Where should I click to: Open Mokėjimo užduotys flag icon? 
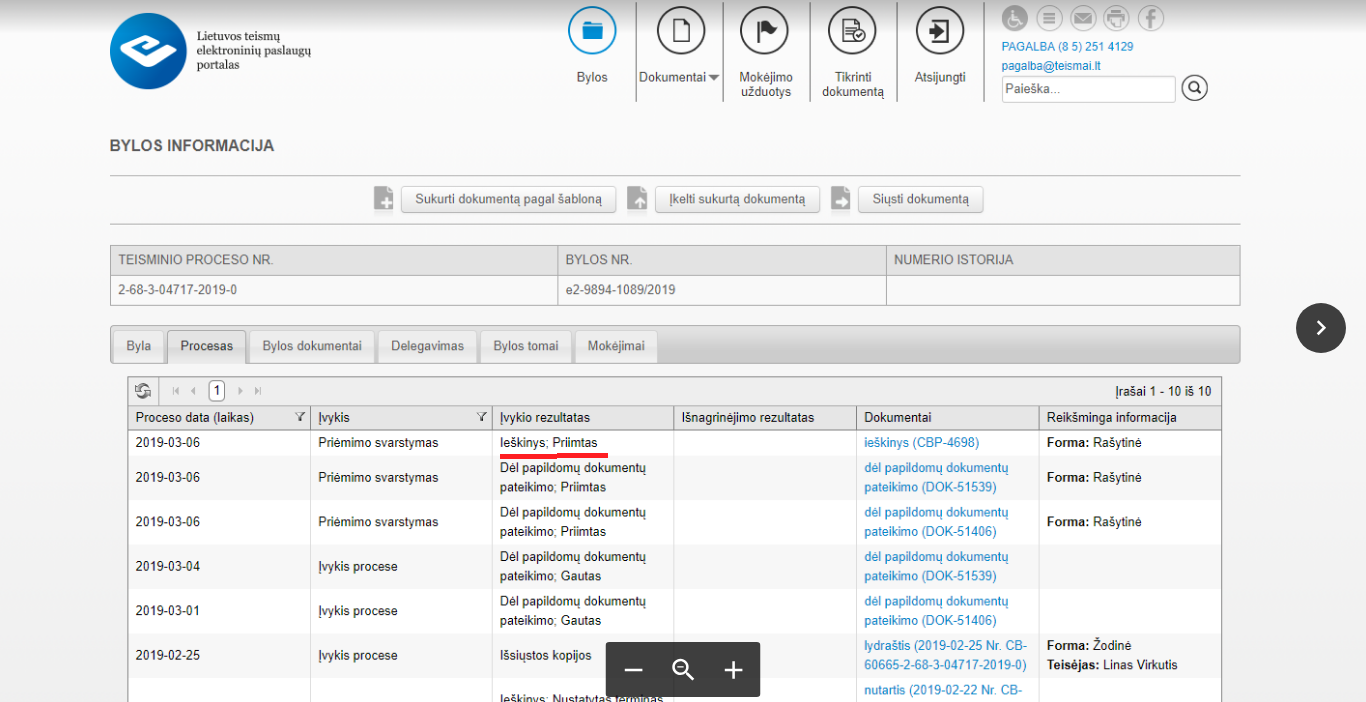click(764, 30)
